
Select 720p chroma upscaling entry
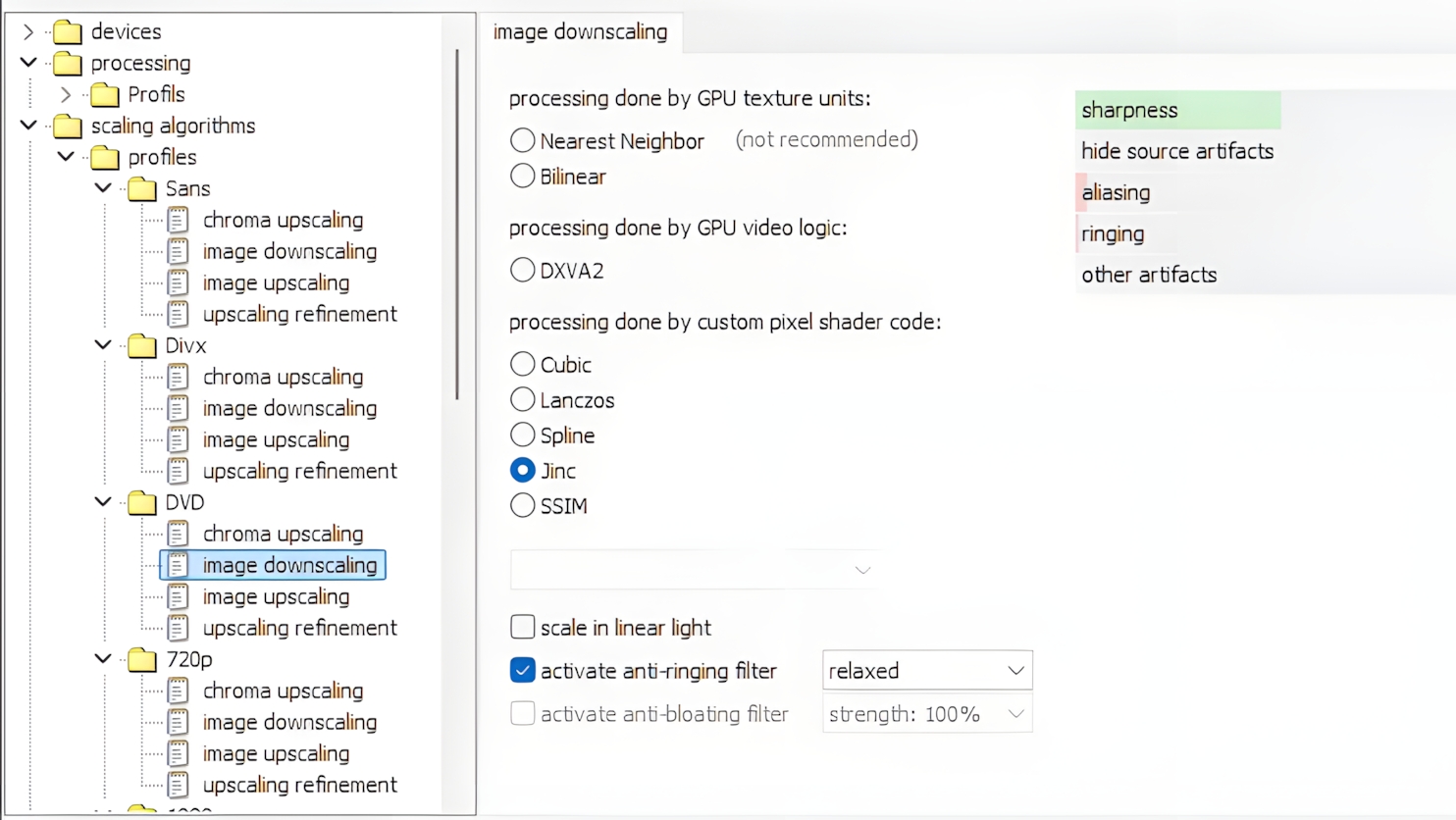[x=283, y=692]
